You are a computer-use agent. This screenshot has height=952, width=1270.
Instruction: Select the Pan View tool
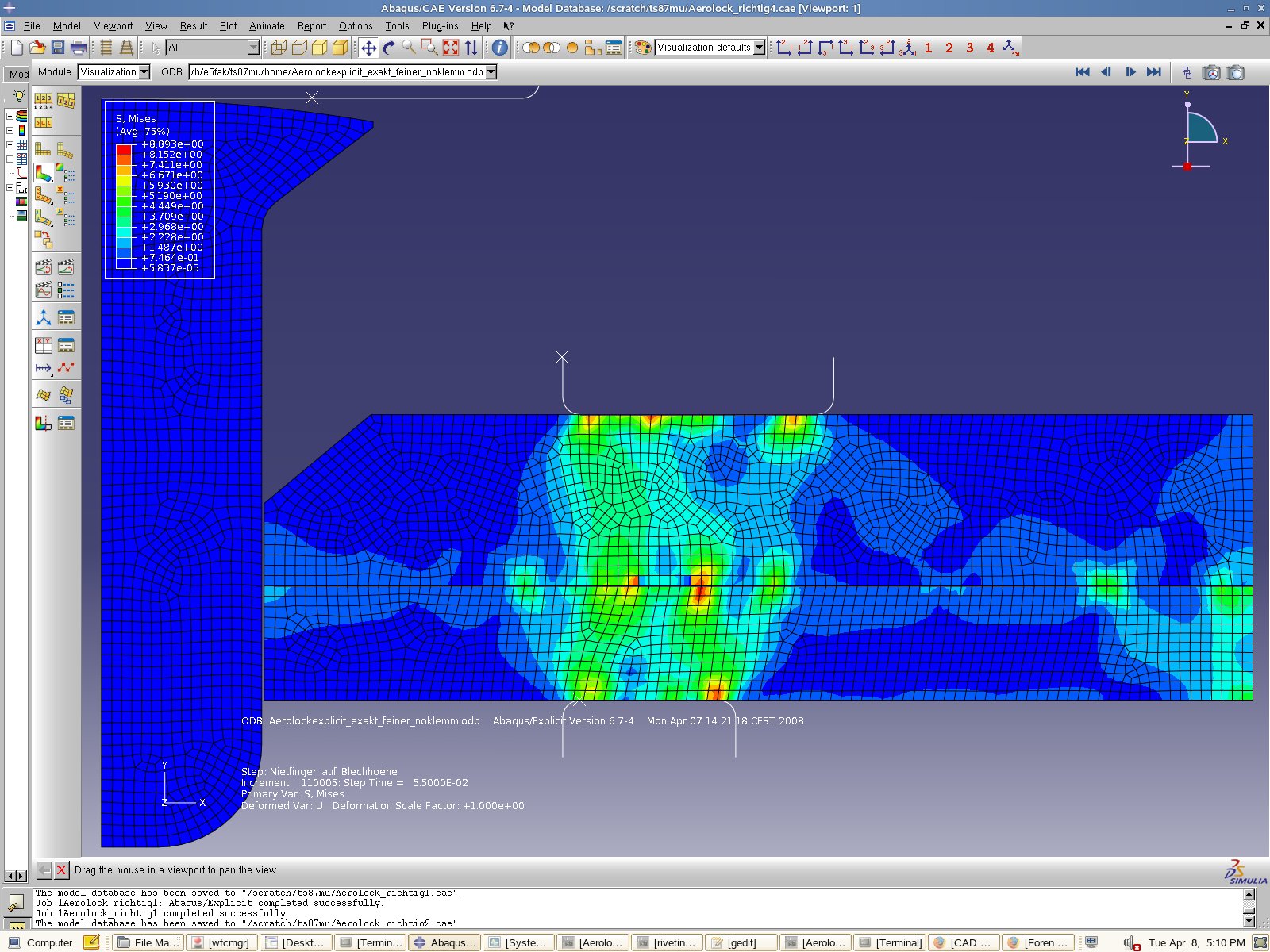click(368, 48)
